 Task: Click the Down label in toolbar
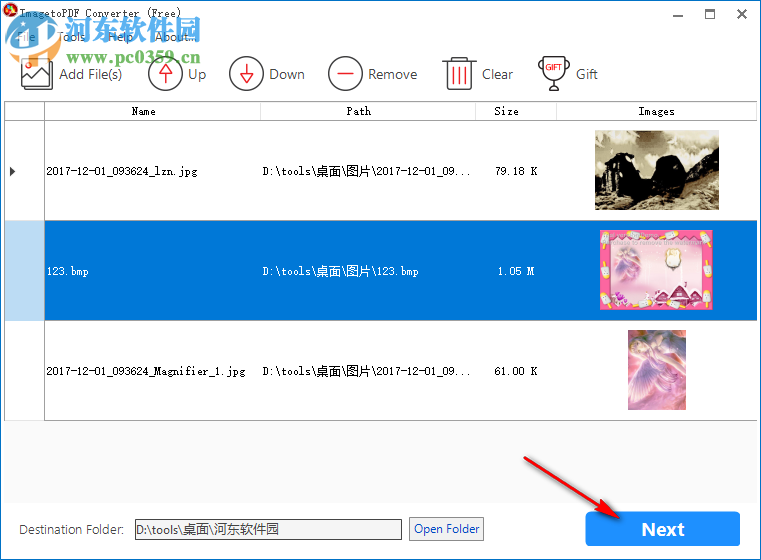pyautogui.click(x=287, y=74)
